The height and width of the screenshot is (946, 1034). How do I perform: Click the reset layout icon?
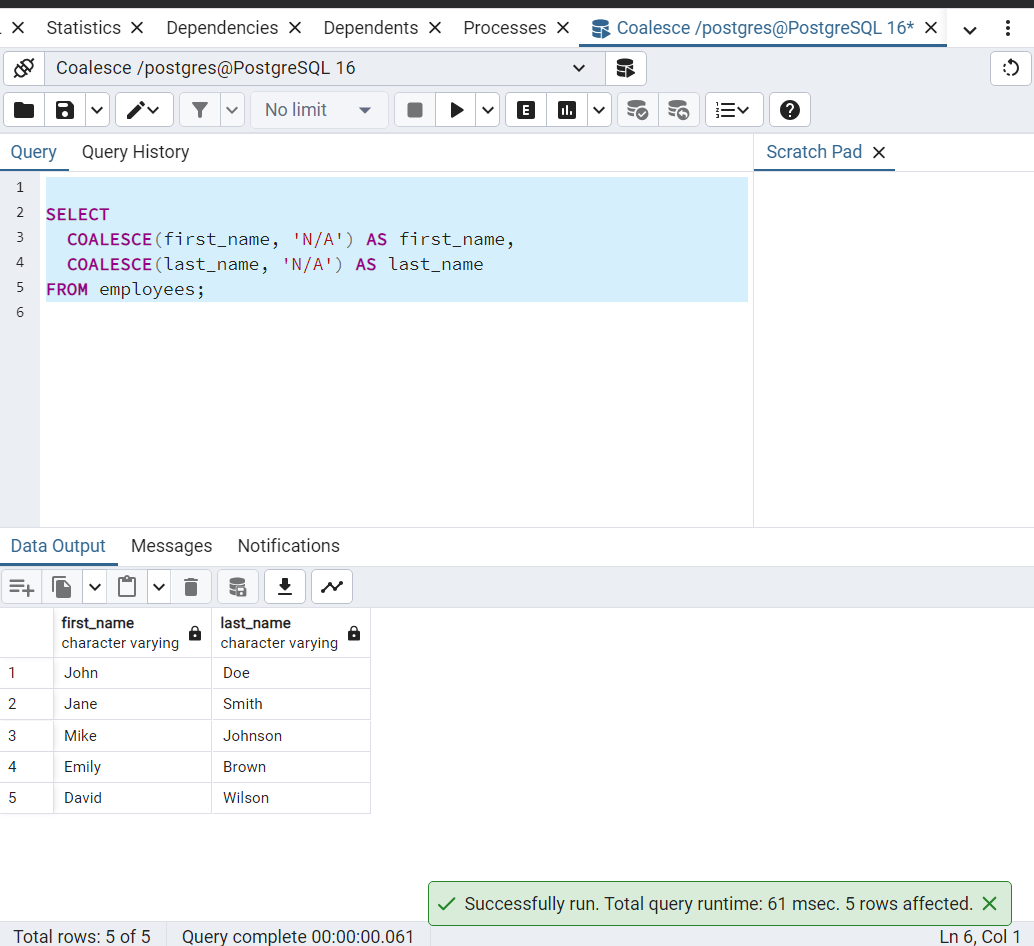click(1010, 68)
